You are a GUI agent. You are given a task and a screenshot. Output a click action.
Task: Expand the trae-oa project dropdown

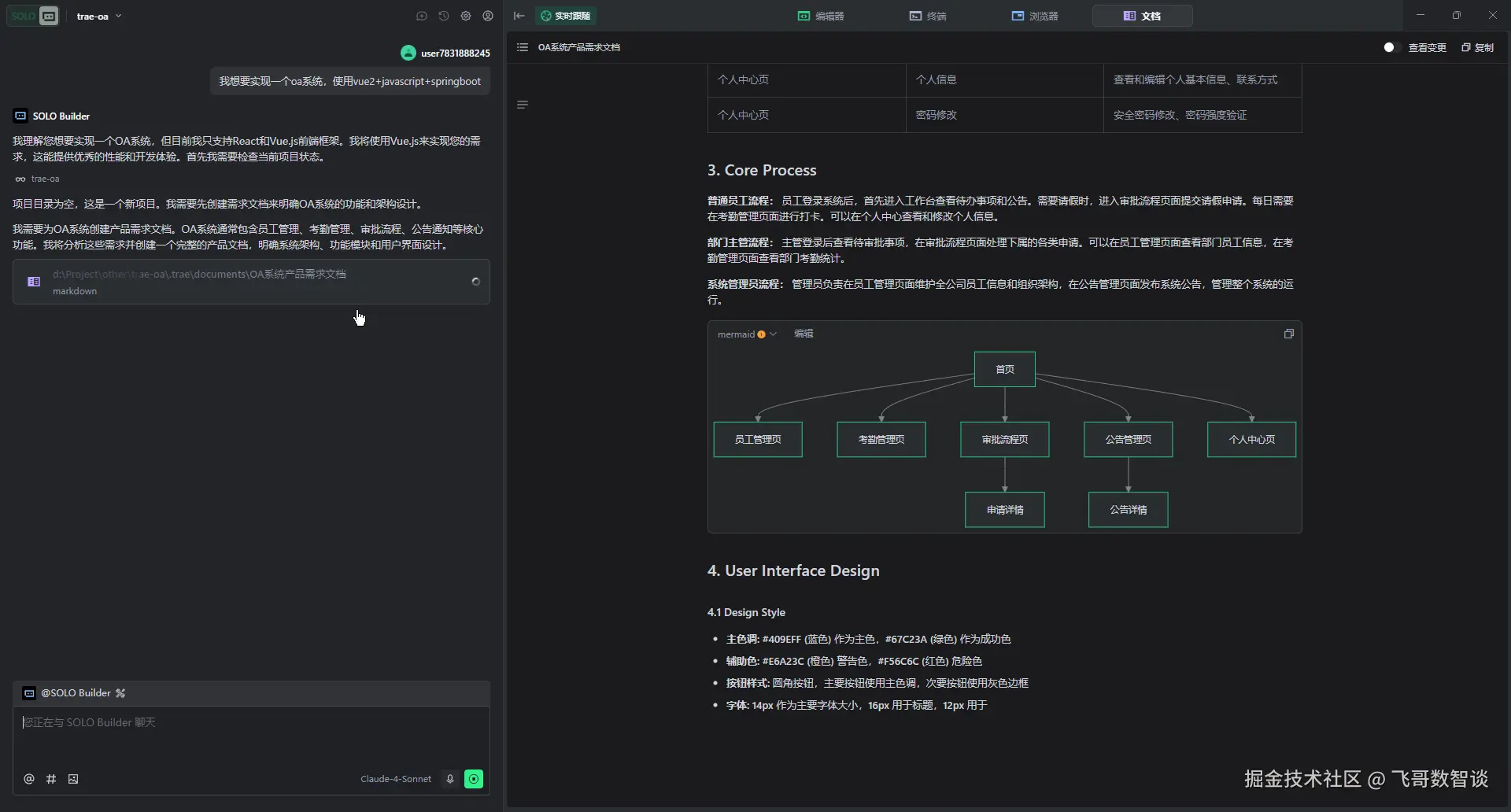[x=99, y=16]
